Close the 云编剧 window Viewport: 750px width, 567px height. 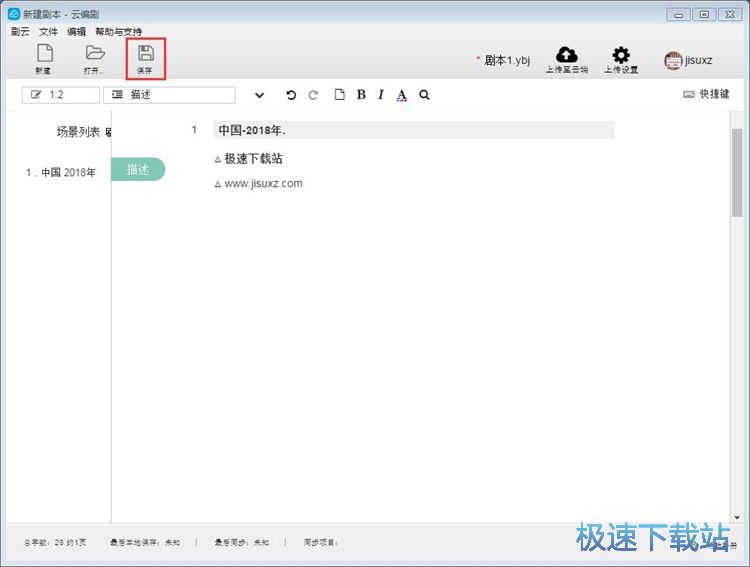coord(730,15)
